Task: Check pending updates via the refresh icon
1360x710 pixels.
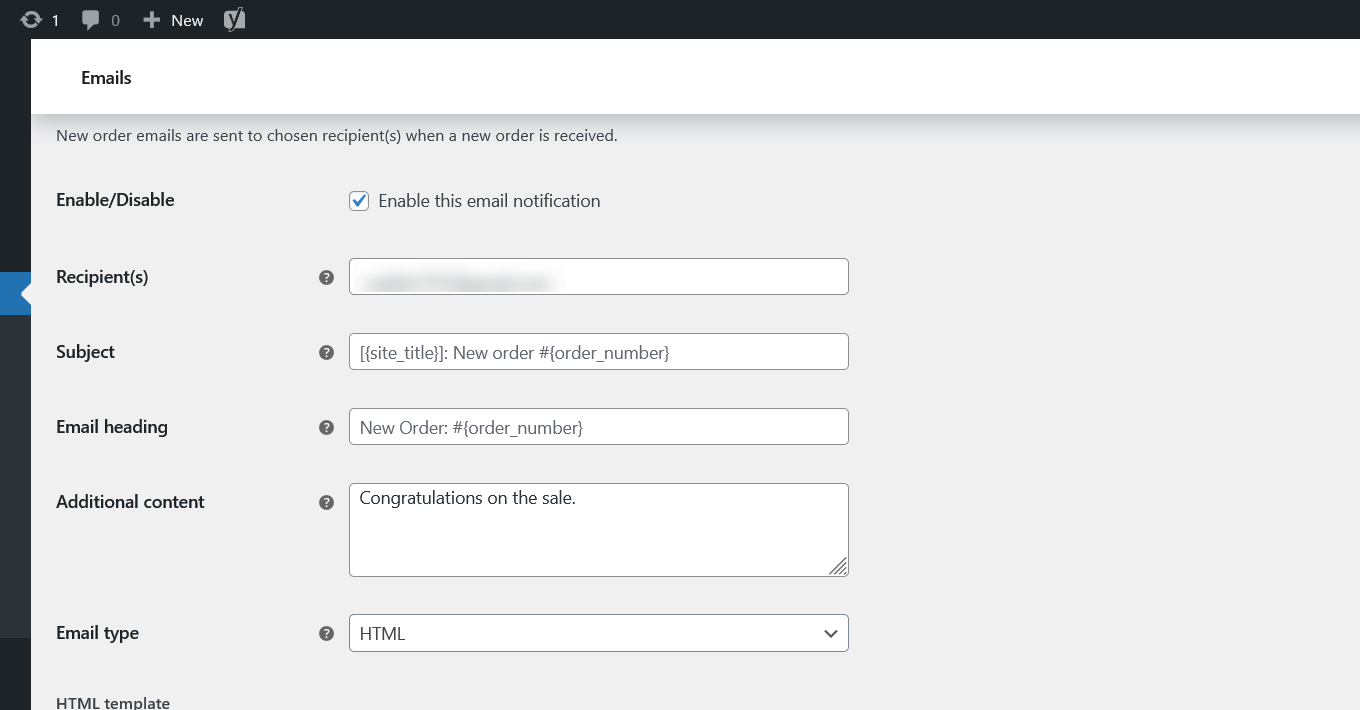Action: 30,19
